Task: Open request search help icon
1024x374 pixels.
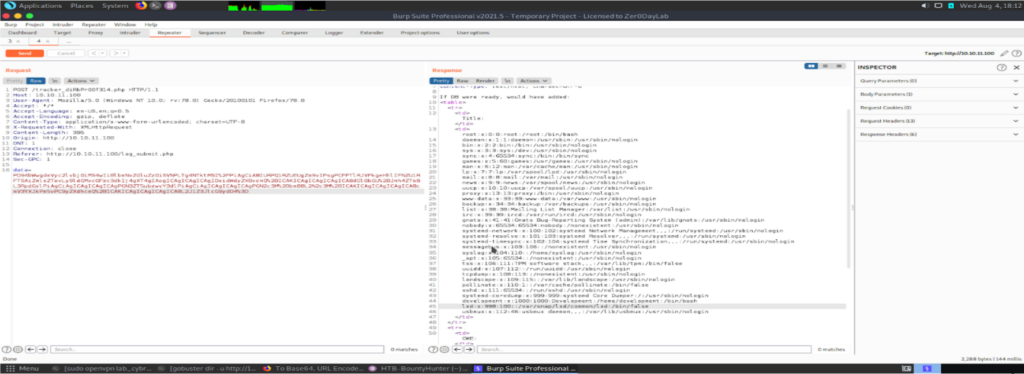Action: (7, 349)
